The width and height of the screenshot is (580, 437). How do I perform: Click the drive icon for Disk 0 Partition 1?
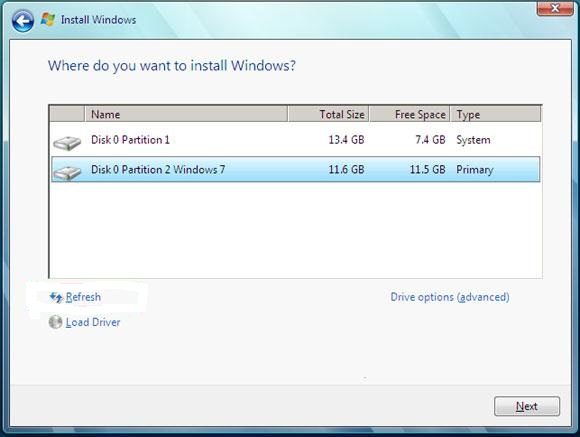coord(67,143)
